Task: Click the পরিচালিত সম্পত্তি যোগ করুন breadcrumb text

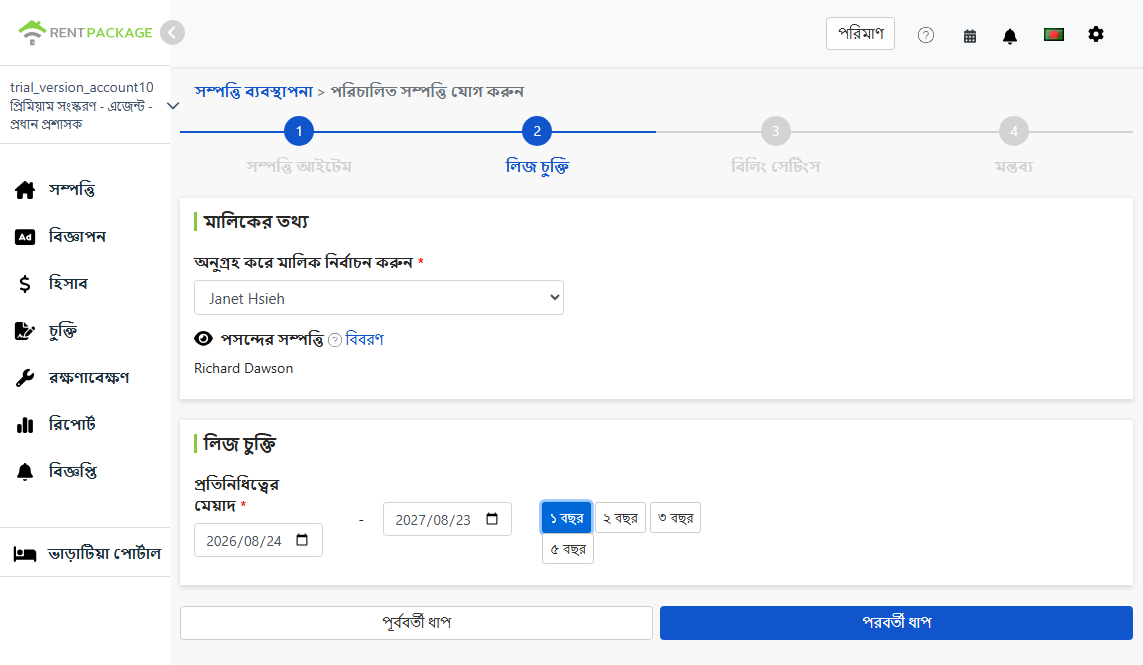Action: pos(427,91)
